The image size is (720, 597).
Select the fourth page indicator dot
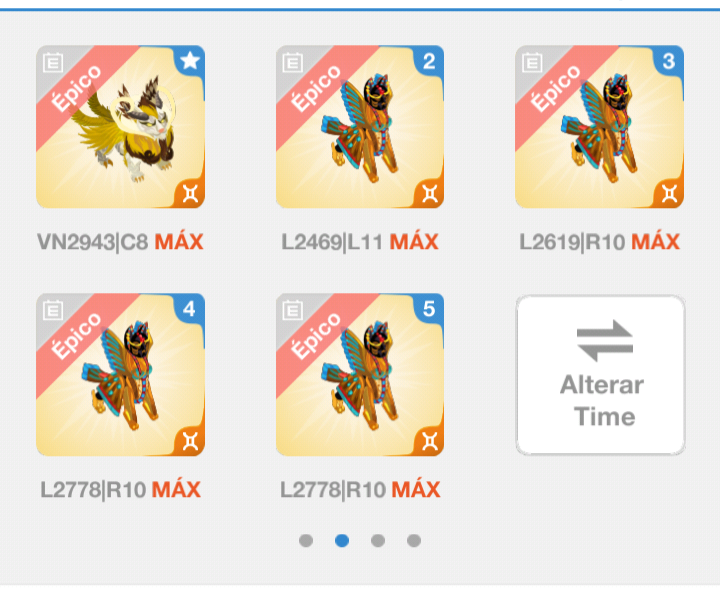pos(414,541)
